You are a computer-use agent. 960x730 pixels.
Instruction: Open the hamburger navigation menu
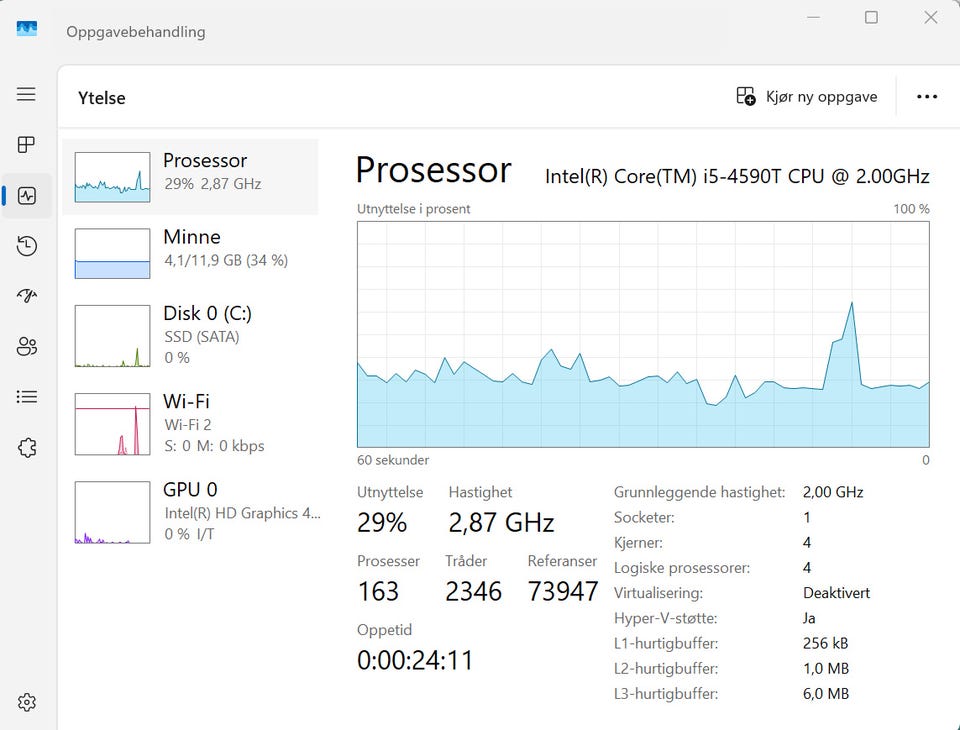tap(26, 94)
